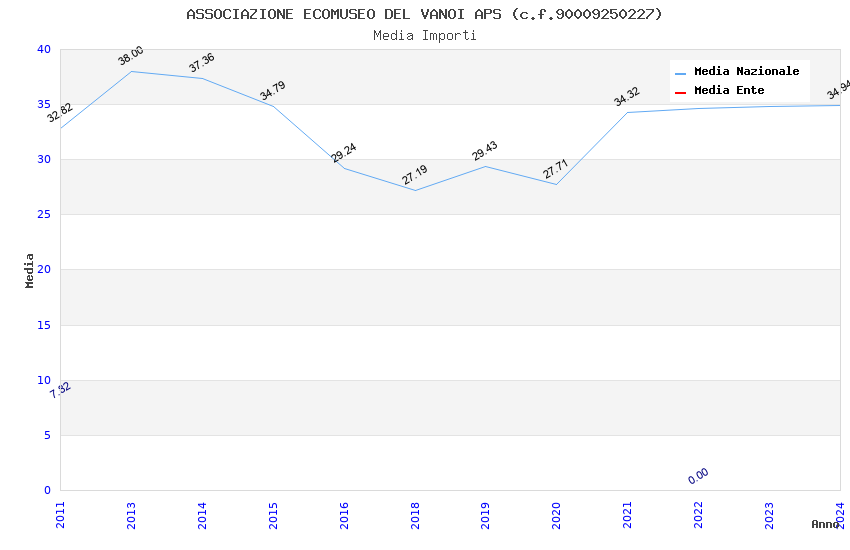Click y-axis tick label 40
Image resolution: width=850 pixels, height=550 pixels.
[x=44, y=49]
